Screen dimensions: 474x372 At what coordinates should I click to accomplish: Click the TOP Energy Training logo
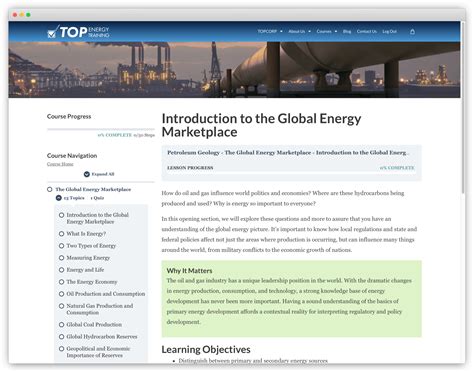(x=78, y=32)
